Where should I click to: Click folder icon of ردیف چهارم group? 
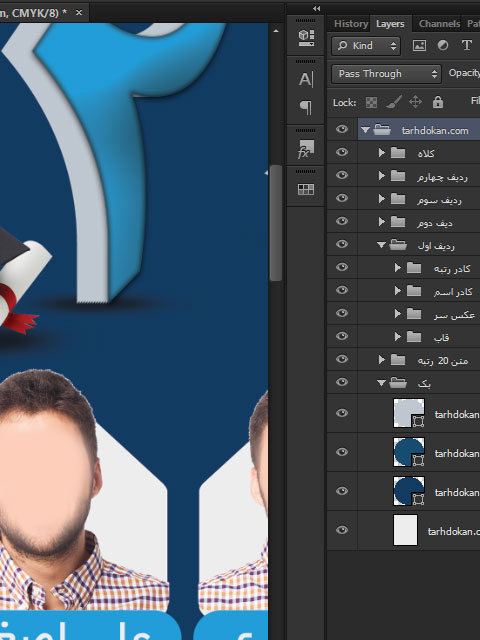[x=398, y=176]
